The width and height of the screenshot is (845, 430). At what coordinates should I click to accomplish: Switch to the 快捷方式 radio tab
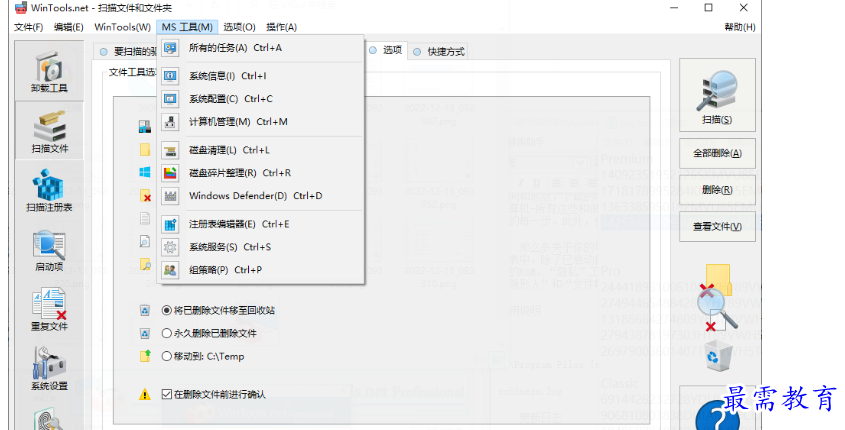(439, 52)
